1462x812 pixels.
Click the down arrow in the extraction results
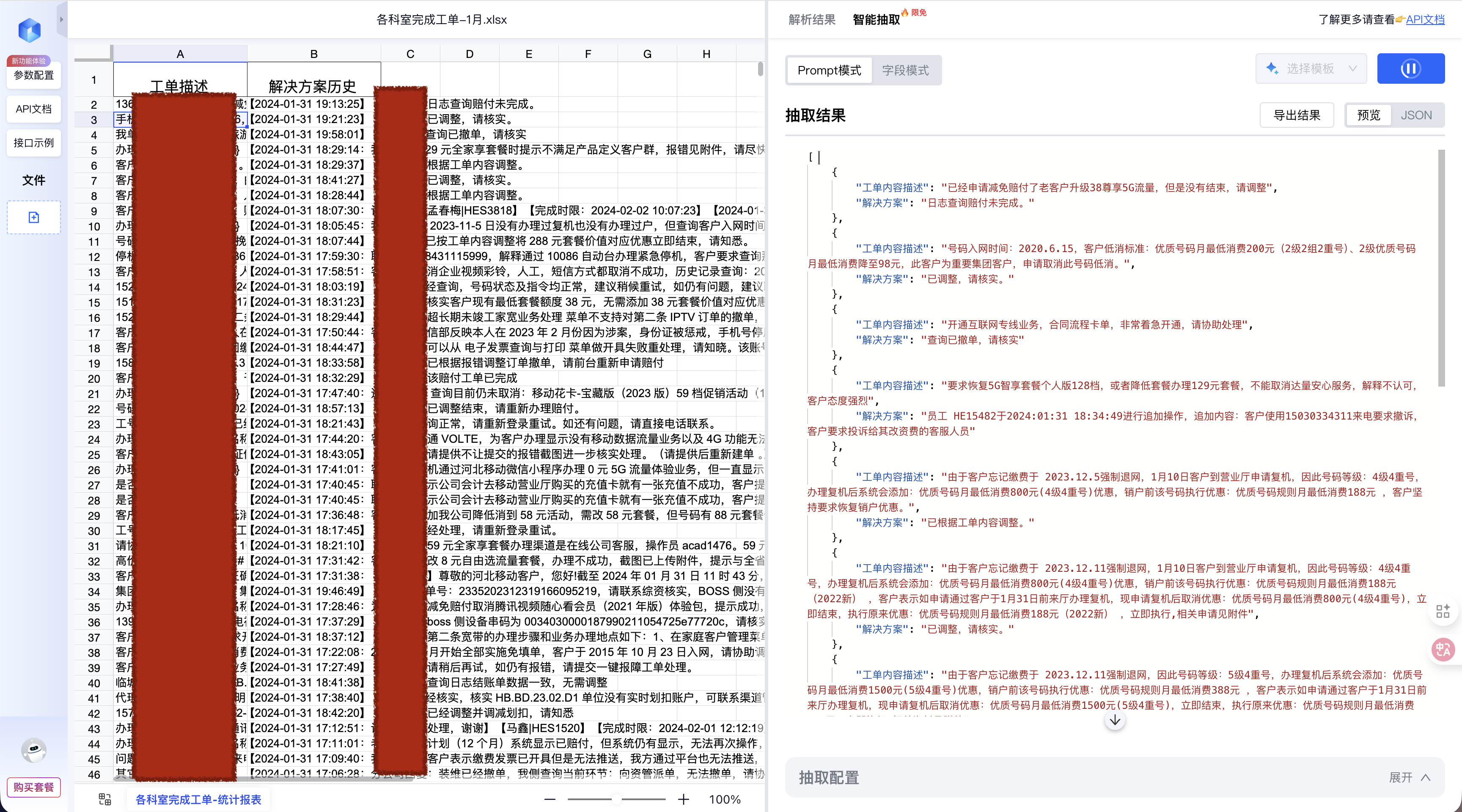(x=1115, y=720)
